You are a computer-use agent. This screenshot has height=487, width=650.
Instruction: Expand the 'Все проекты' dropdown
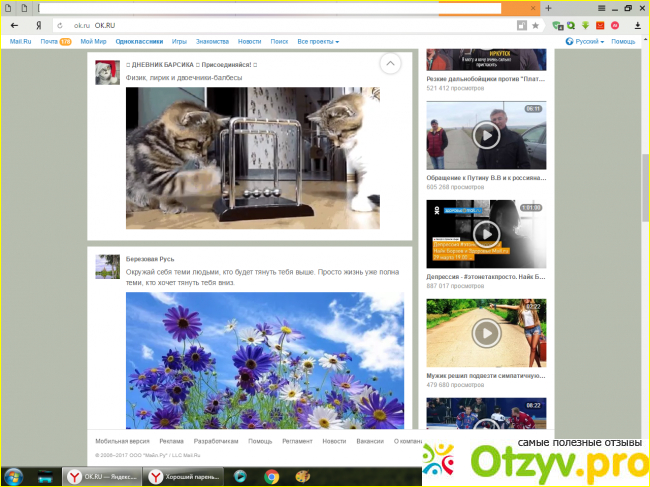tap(317, 42)
